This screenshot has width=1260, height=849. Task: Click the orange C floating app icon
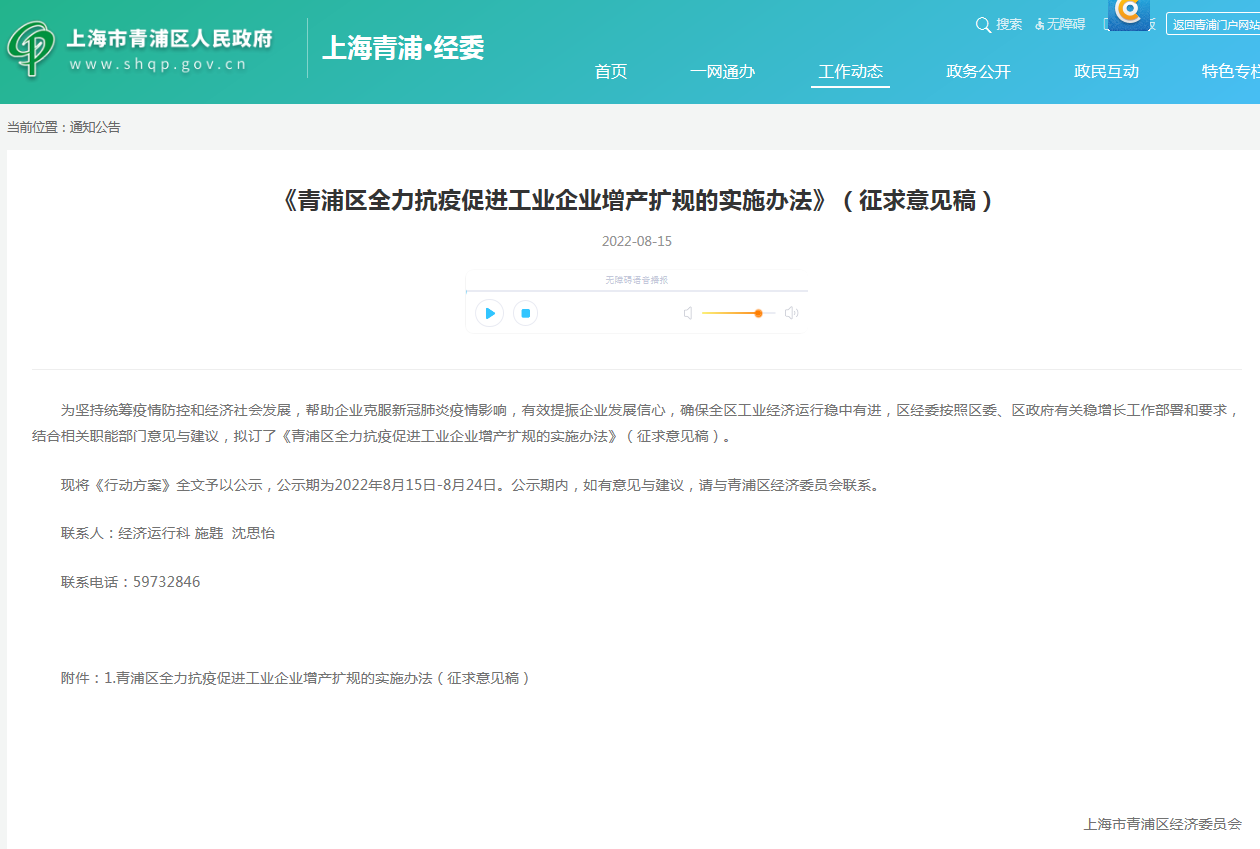tap(1128, 13)
